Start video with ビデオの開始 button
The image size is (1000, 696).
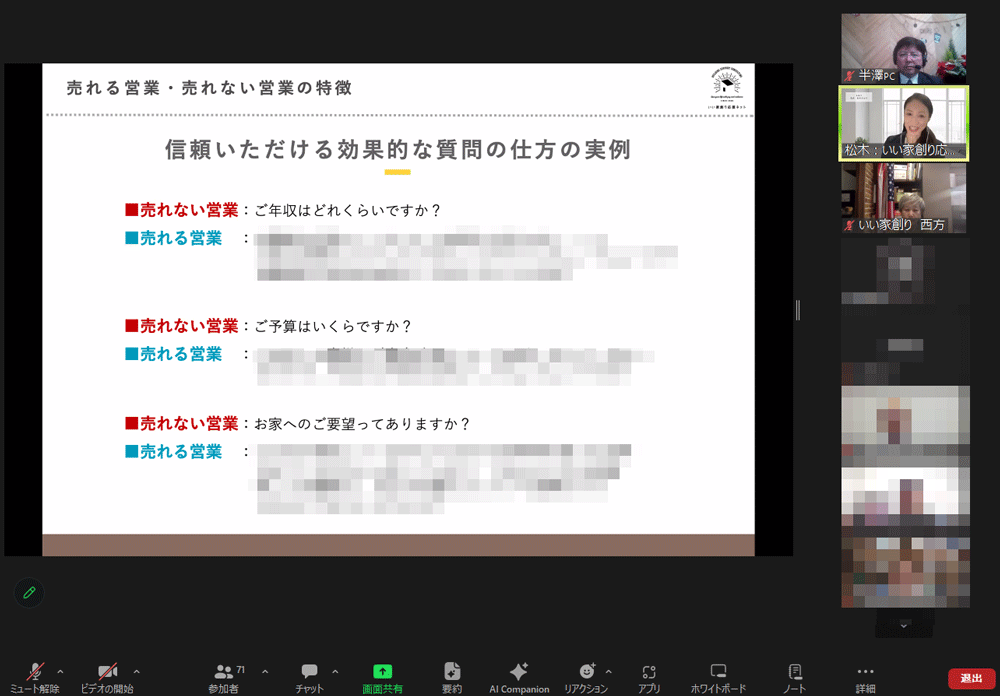coord(107,675)
